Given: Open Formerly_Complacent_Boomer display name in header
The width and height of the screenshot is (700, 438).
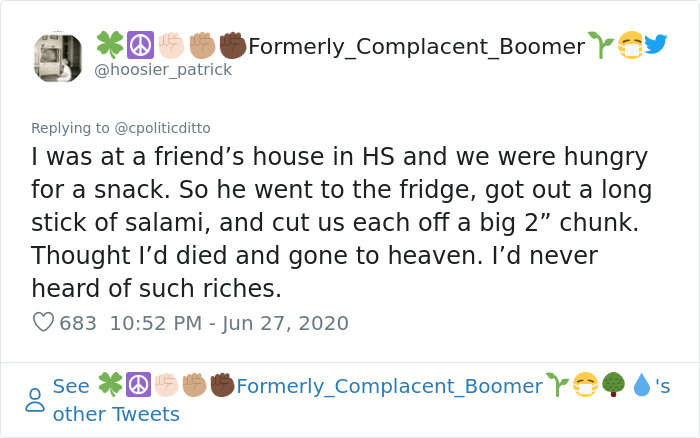Looking at the screenshot, I should 417,46.
